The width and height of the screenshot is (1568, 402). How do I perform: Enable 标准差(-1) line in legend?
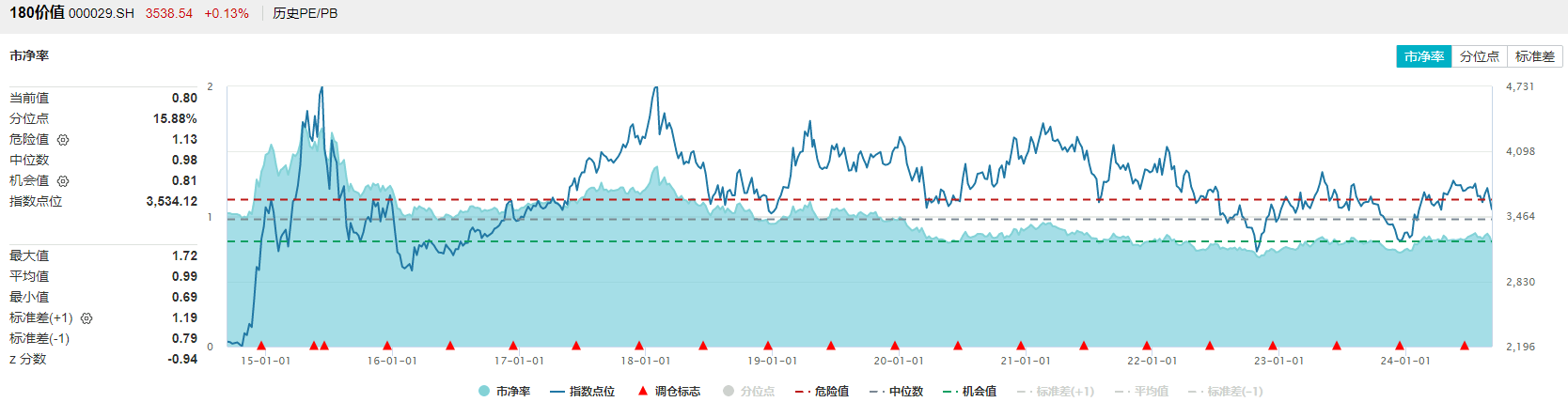tap(1226, 392)
